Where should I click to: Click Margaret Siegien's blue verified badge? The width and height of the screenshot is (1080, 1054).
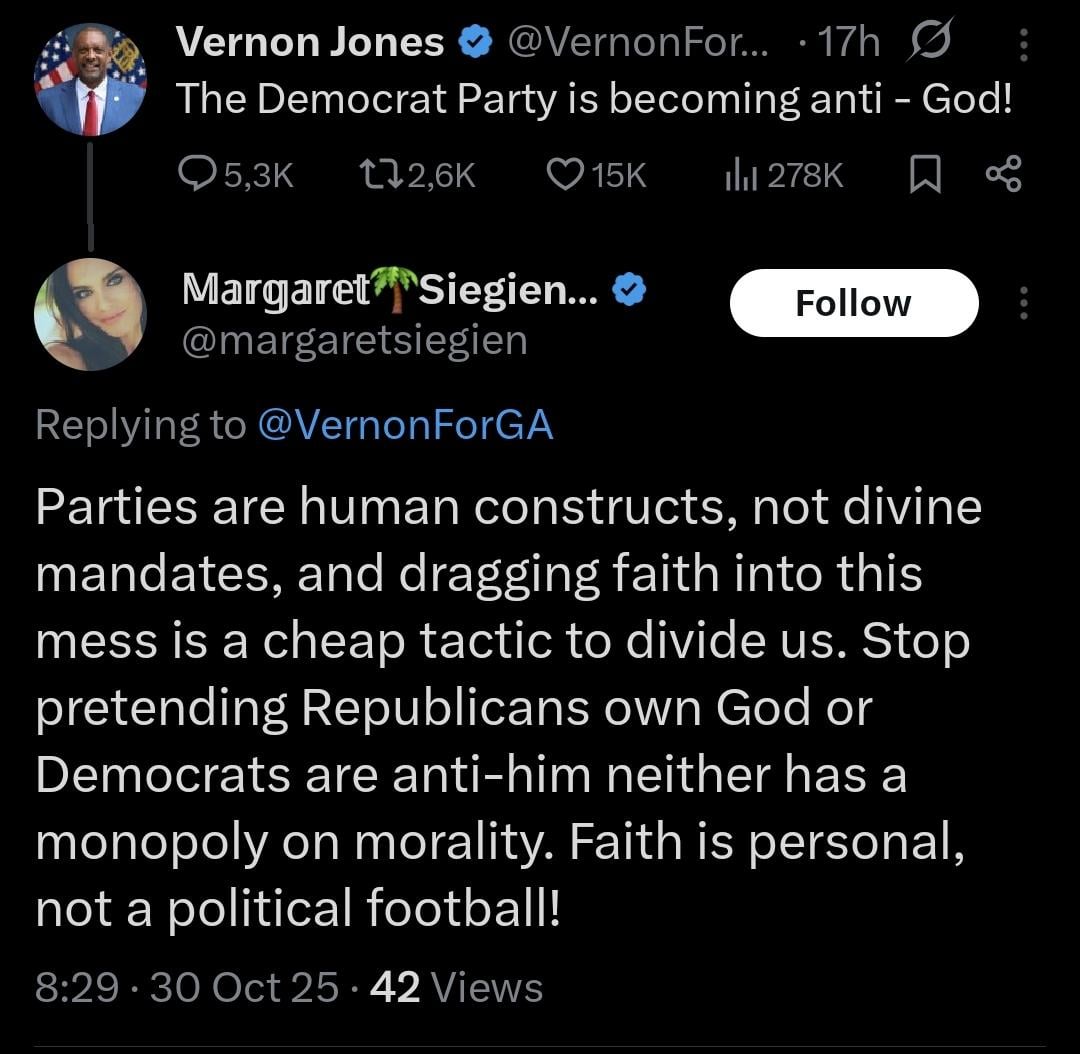(x=629, y=291)
